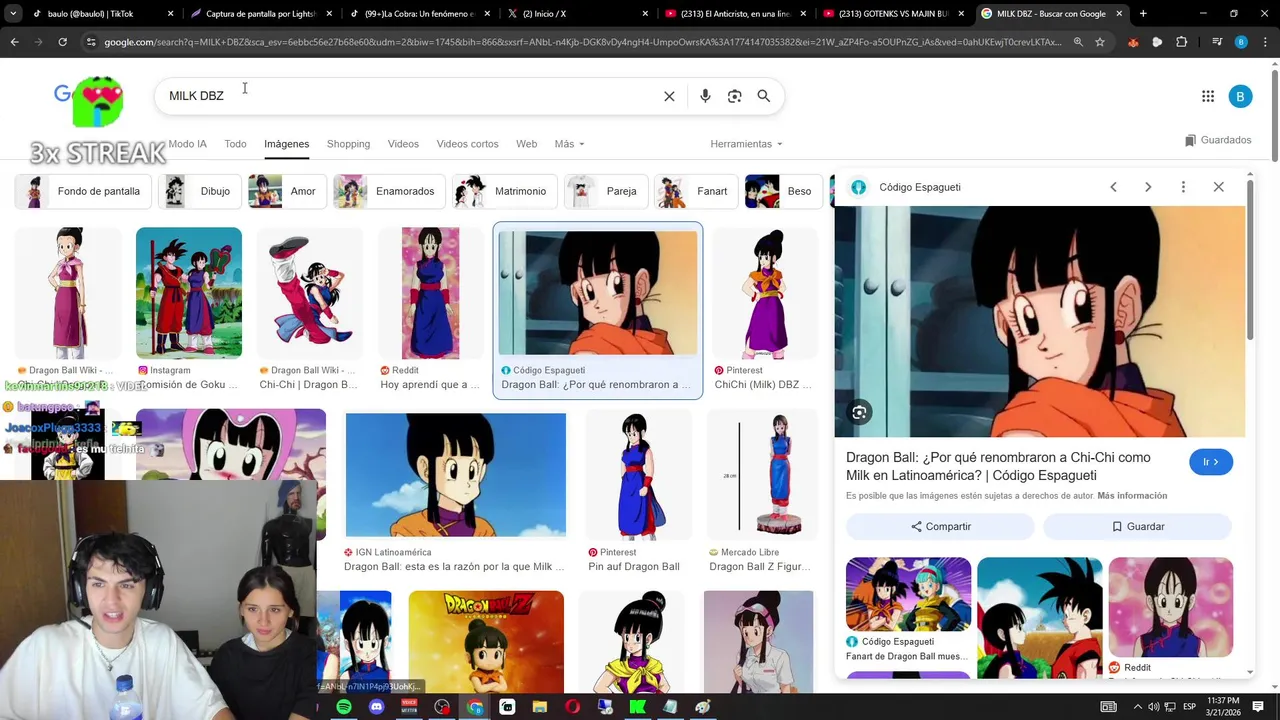Filter by the Beso chip
Image resolution: width=1280 pixels, height=720 pixels.
point(784,191)
